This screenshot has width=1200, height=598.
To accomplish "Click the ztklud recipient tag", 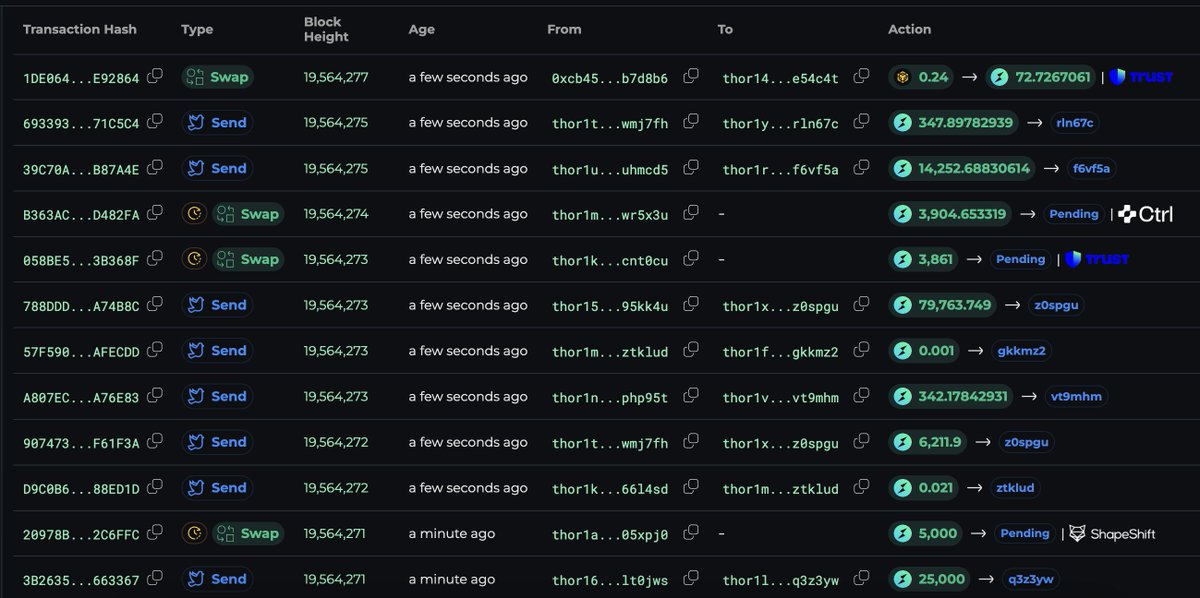I will click(1017, 488).
